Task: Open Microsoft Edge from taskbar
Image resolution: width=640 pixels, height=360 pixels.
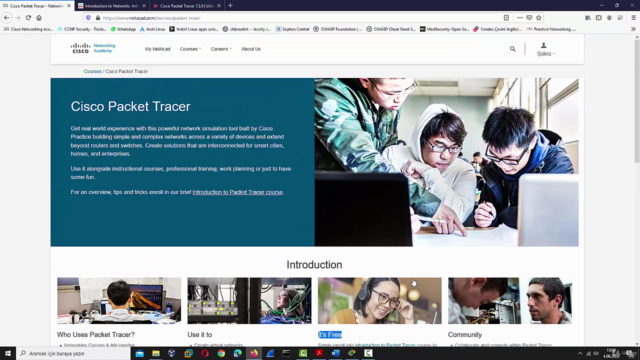Action: click(x=238, y=353)
